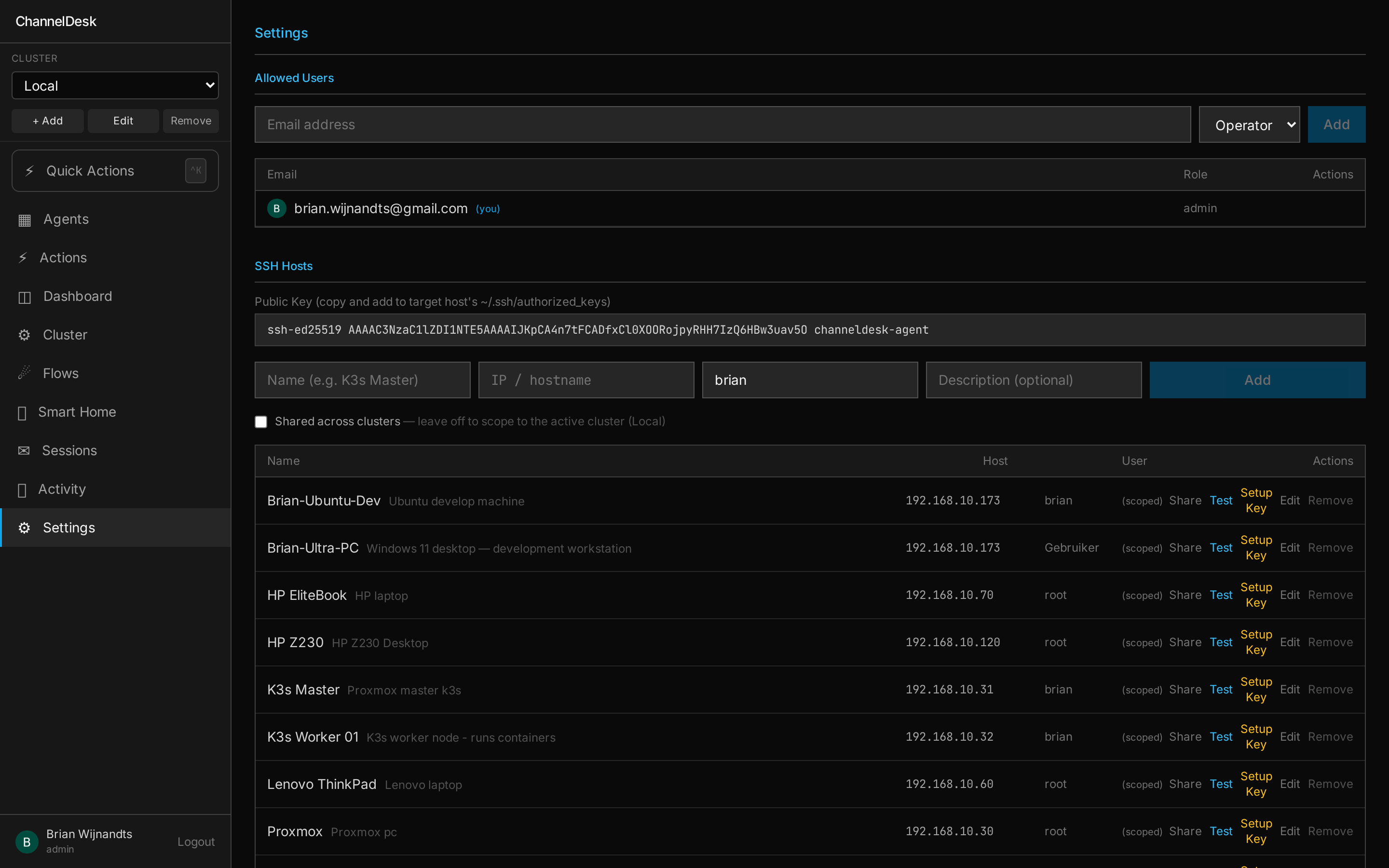
Task: Click the brian.wijnandts@gmail.com email entry
Action: [381, 208]
